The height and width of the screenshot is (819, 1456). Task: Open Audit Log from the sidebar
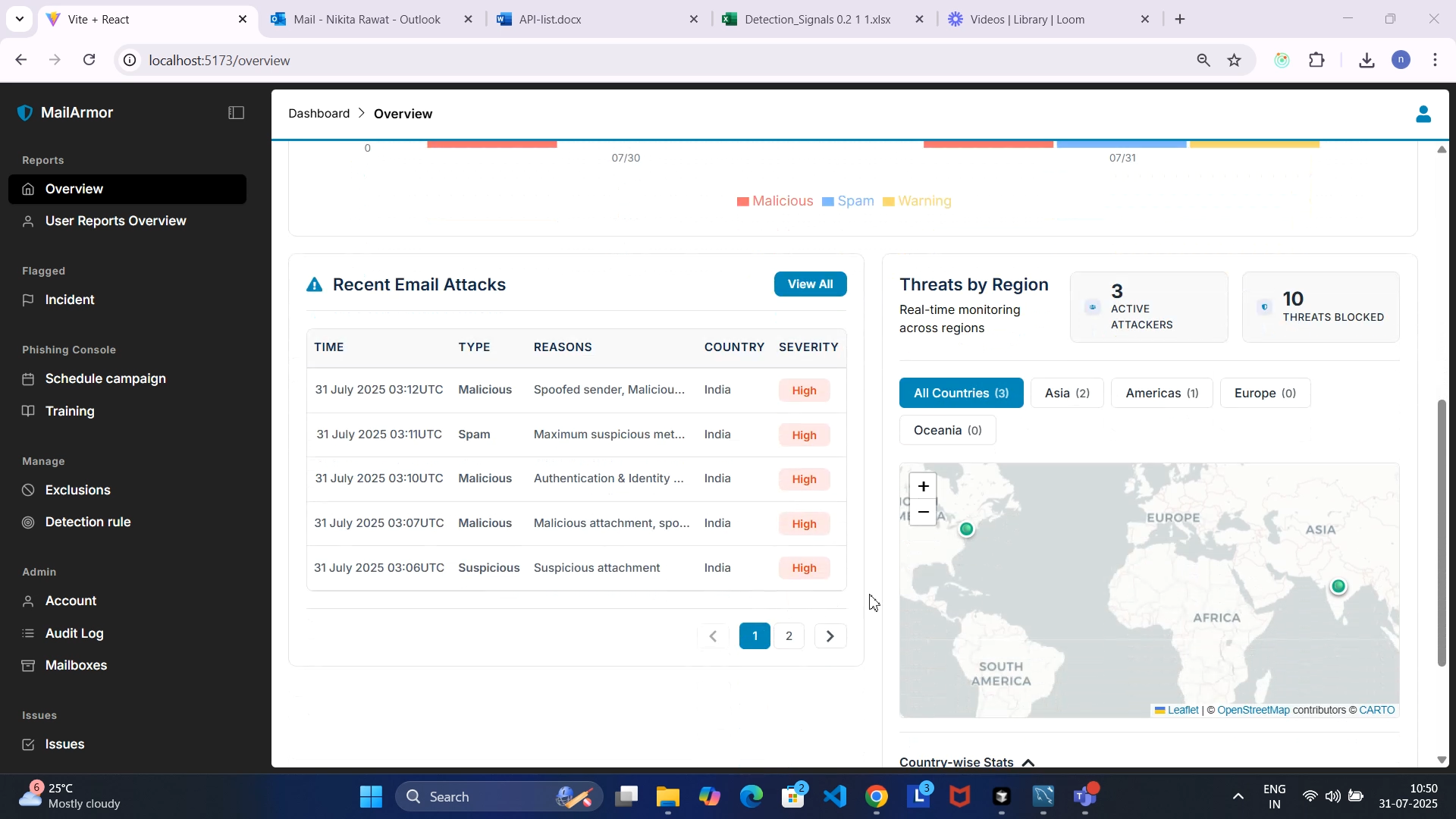74,633
